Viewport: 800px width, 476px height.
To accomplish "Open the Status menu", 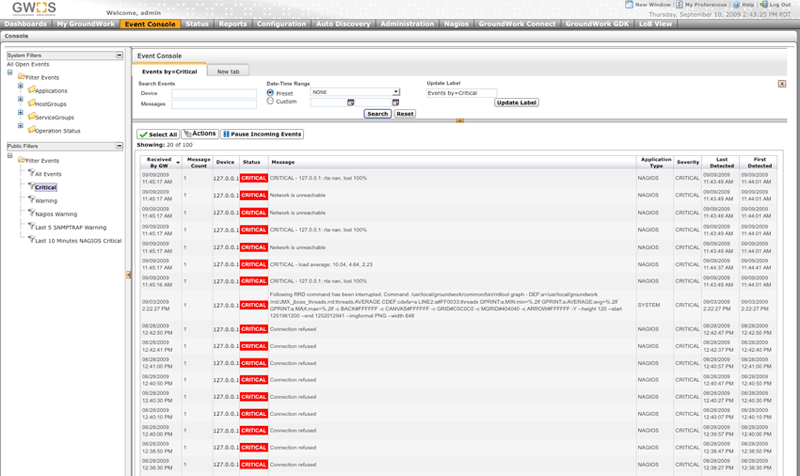I will 197,24.
